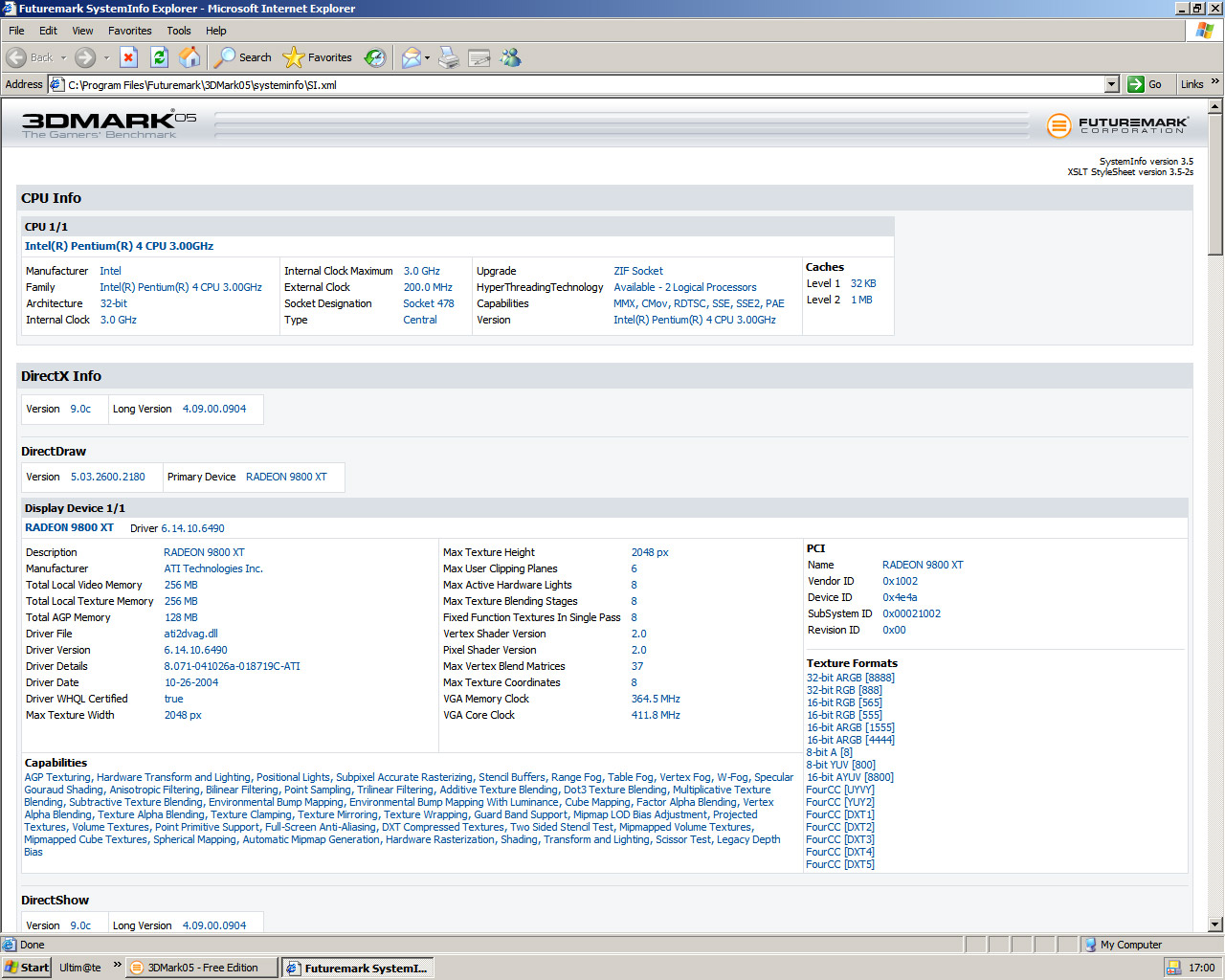Stop page loading with red X icon

point(129,57)
